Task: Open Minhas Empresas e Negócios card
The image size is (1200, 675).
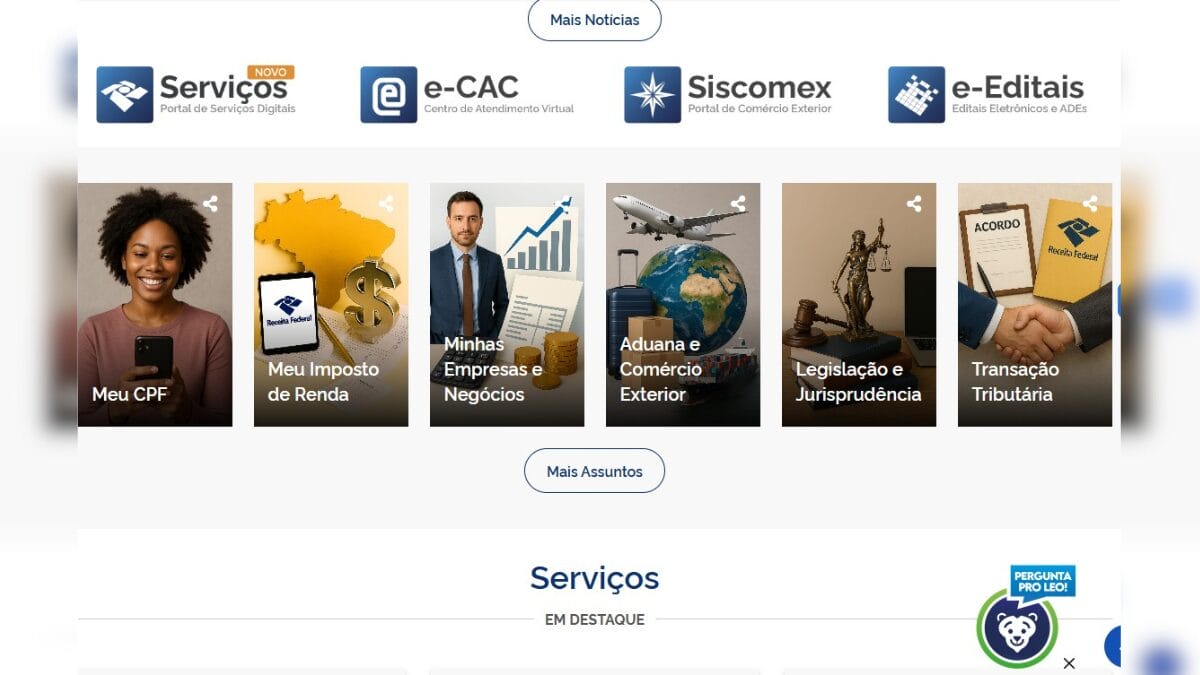Action: pyautogui.click(x=507, y=305)
